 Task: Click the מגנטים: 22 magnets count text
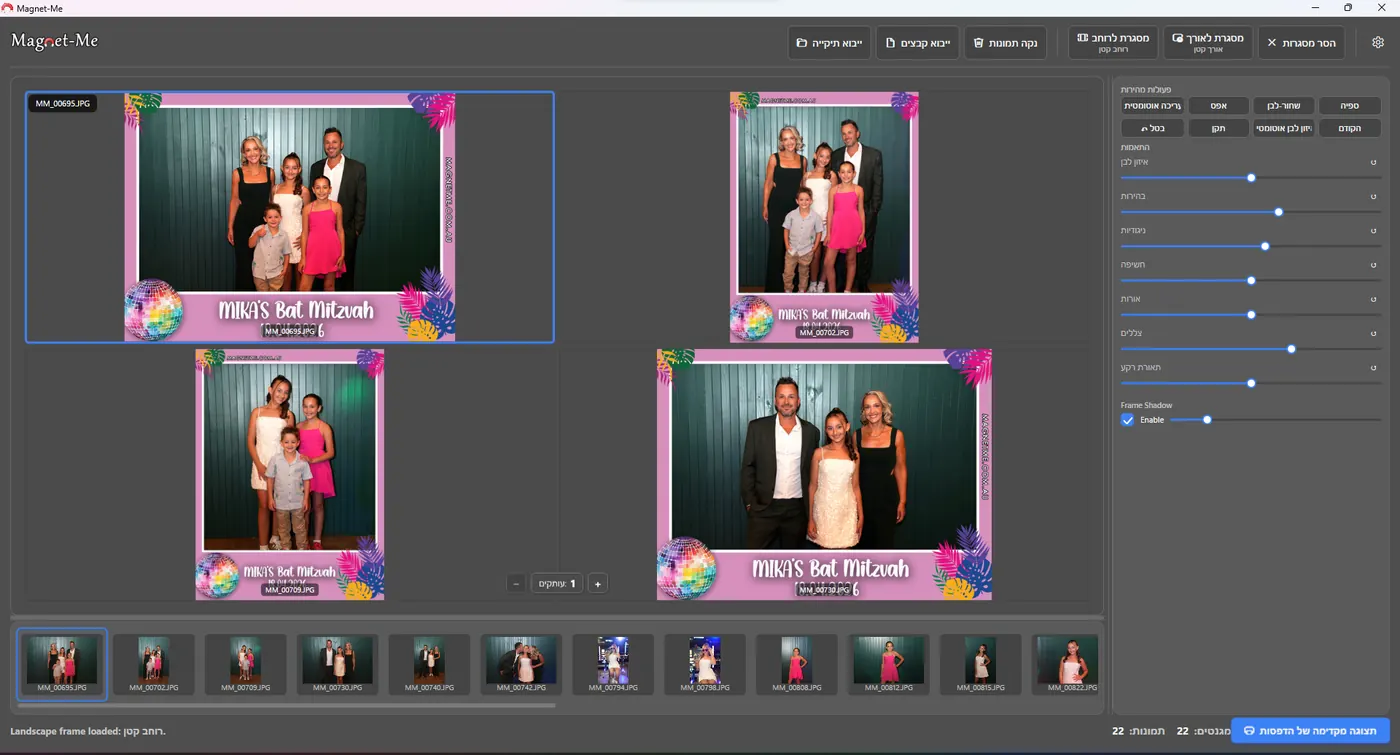pyautogui.click(x=1204, y=731)
